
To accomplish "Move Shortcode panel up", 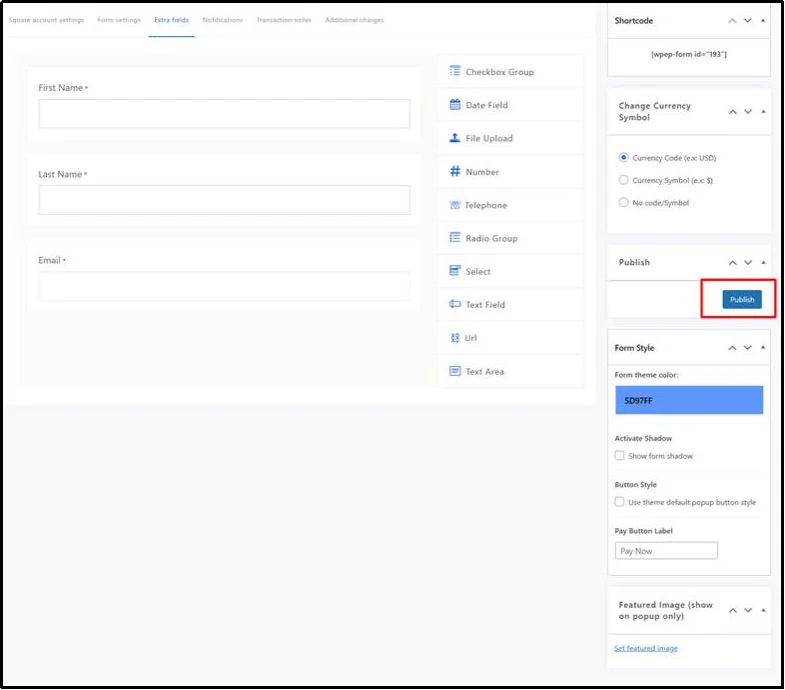I will pos(732,21).
